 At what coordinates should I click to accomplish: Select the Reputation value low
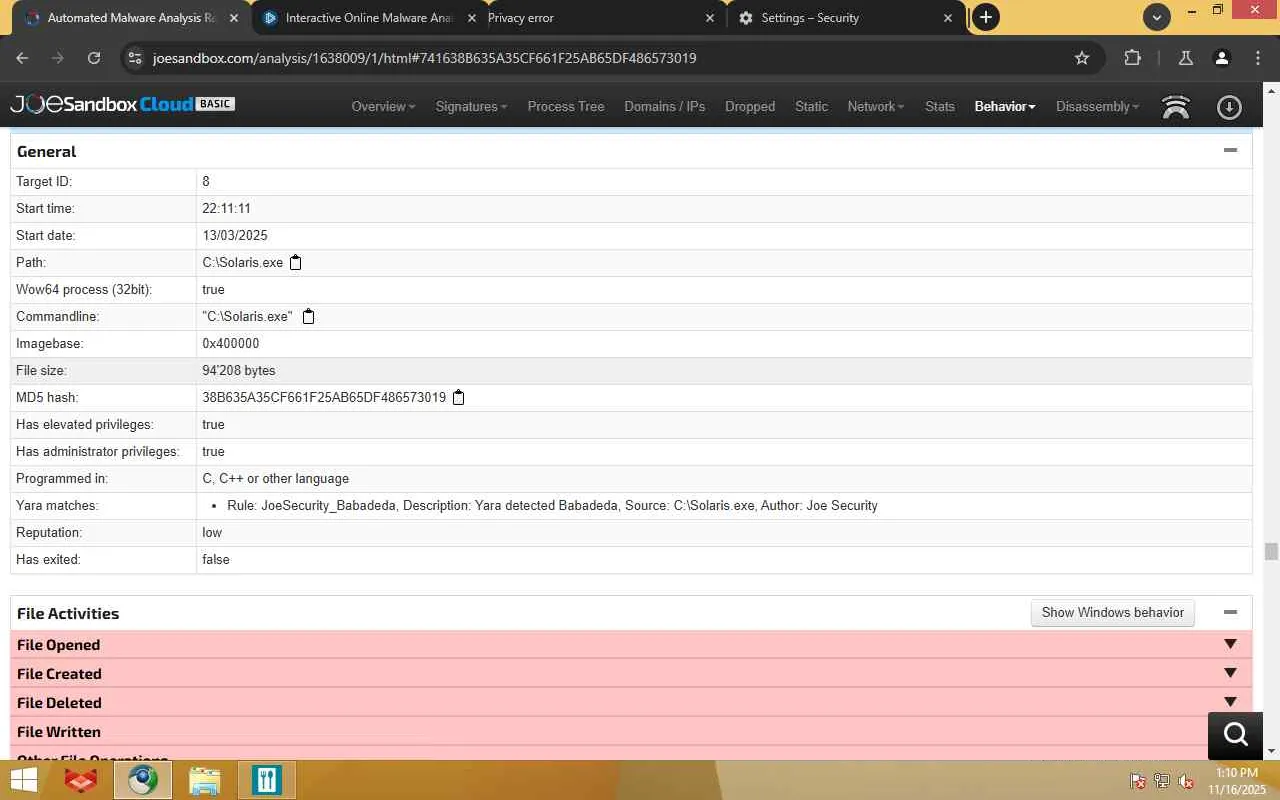pyautogui.click(x=212, y=533)
